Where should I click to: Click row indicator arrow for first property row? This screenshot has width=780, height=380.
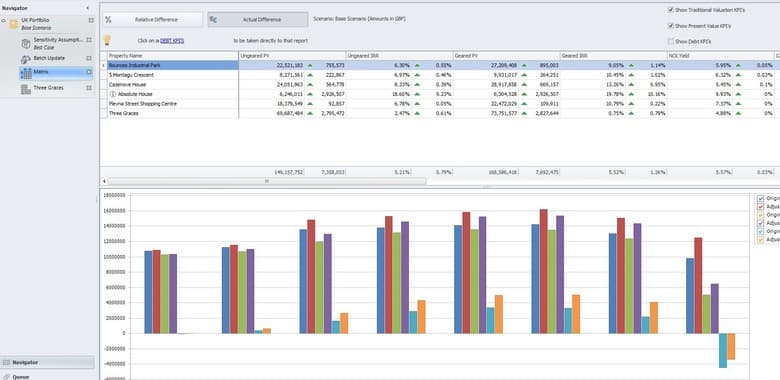click(103, 65)
